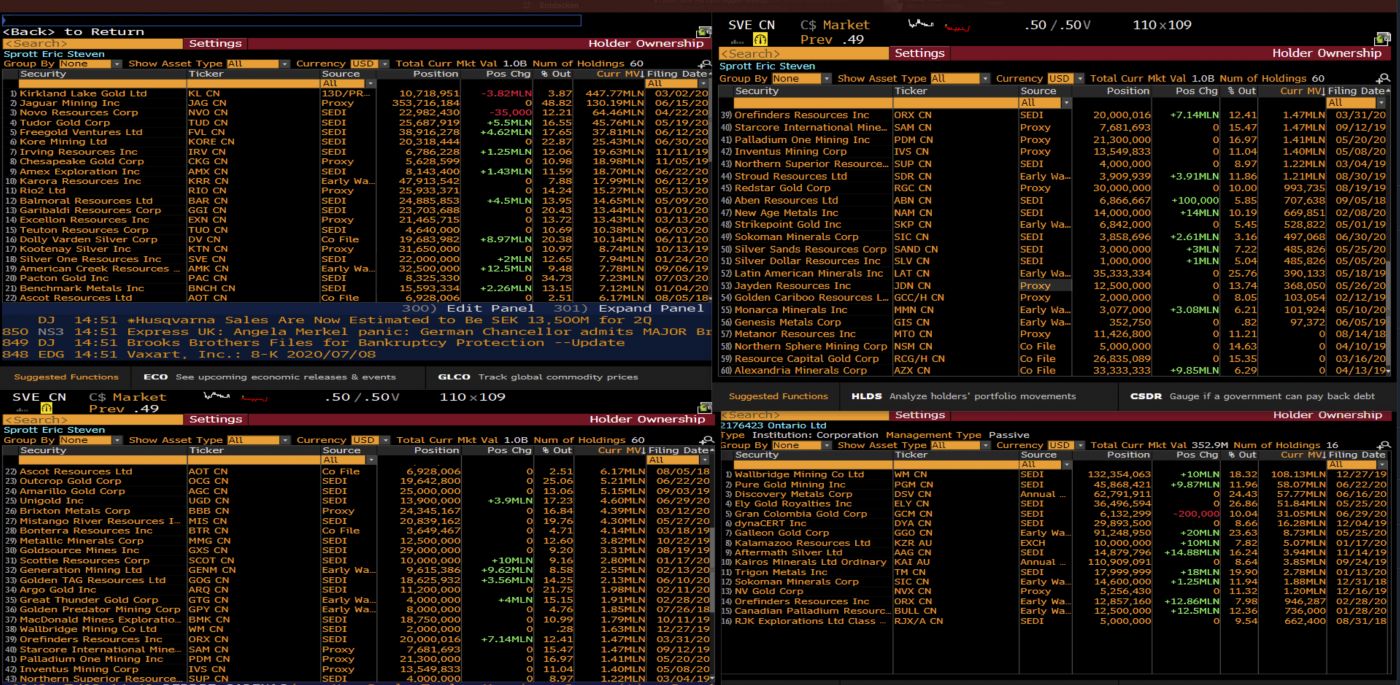Open Filing Date All filter in top-right panel
The height and width of the screenshot is (685, 1400).
(x=1357, y=102)
